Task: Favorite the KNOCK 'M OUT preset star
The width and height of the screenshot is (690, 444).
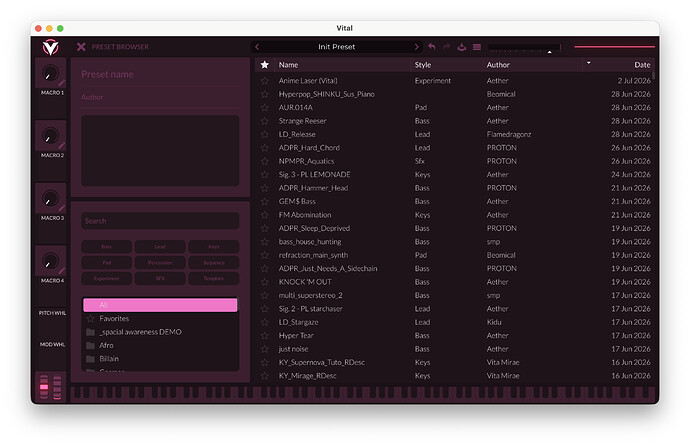Action: click(264, 282)
